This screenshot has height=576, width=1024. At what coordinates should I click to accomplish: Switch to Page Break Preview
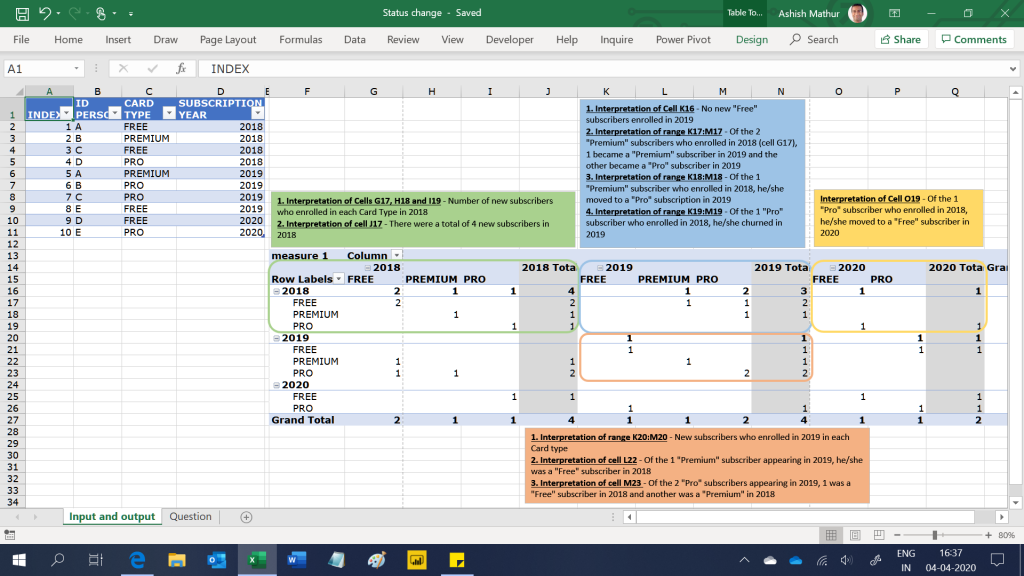point(879,535)
